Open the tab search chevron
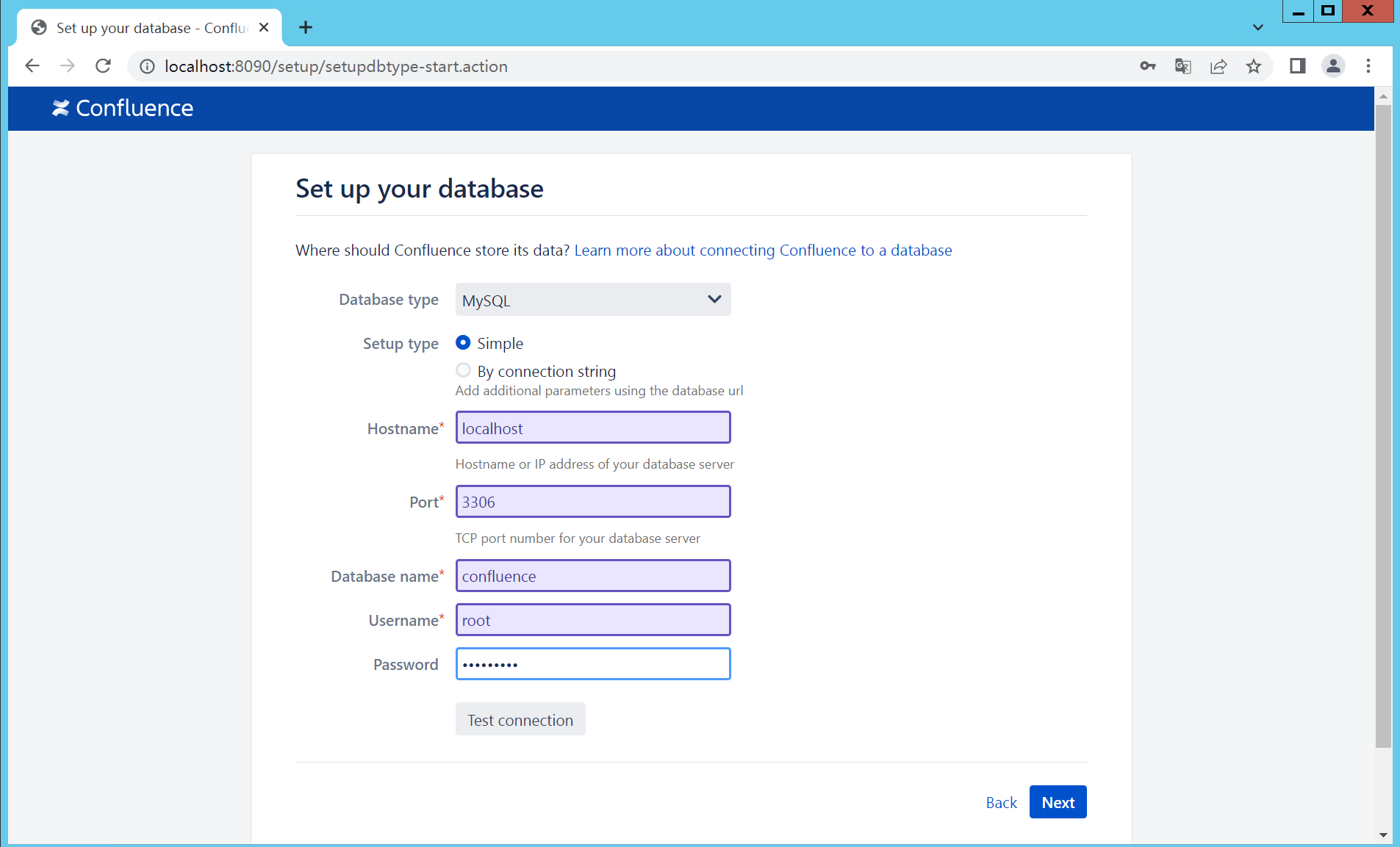This screenshot has height=847, width=1400. point(1258,28)
